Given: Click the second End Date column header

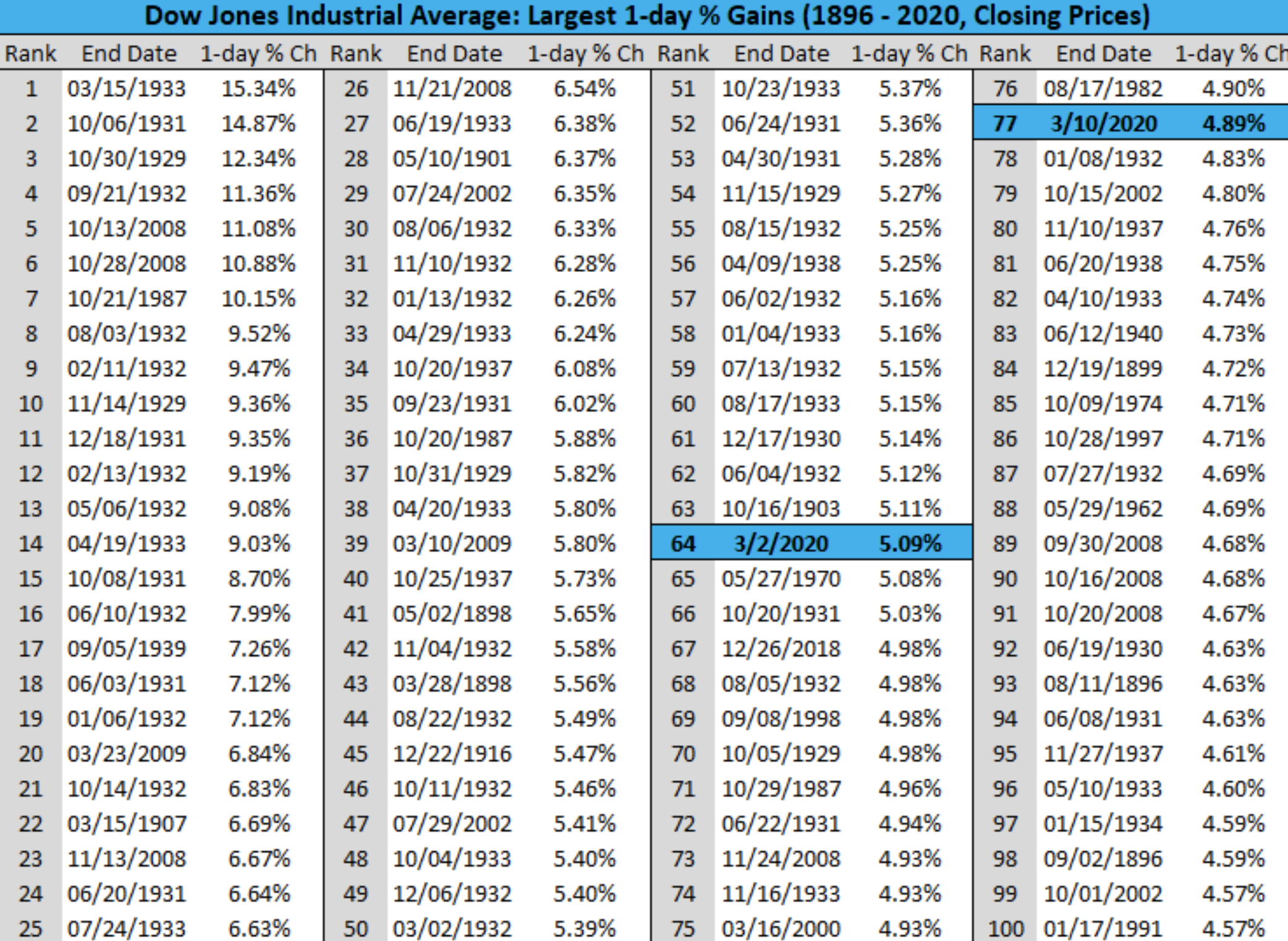Looking at the screenshot, I should [x=454, y=54].
